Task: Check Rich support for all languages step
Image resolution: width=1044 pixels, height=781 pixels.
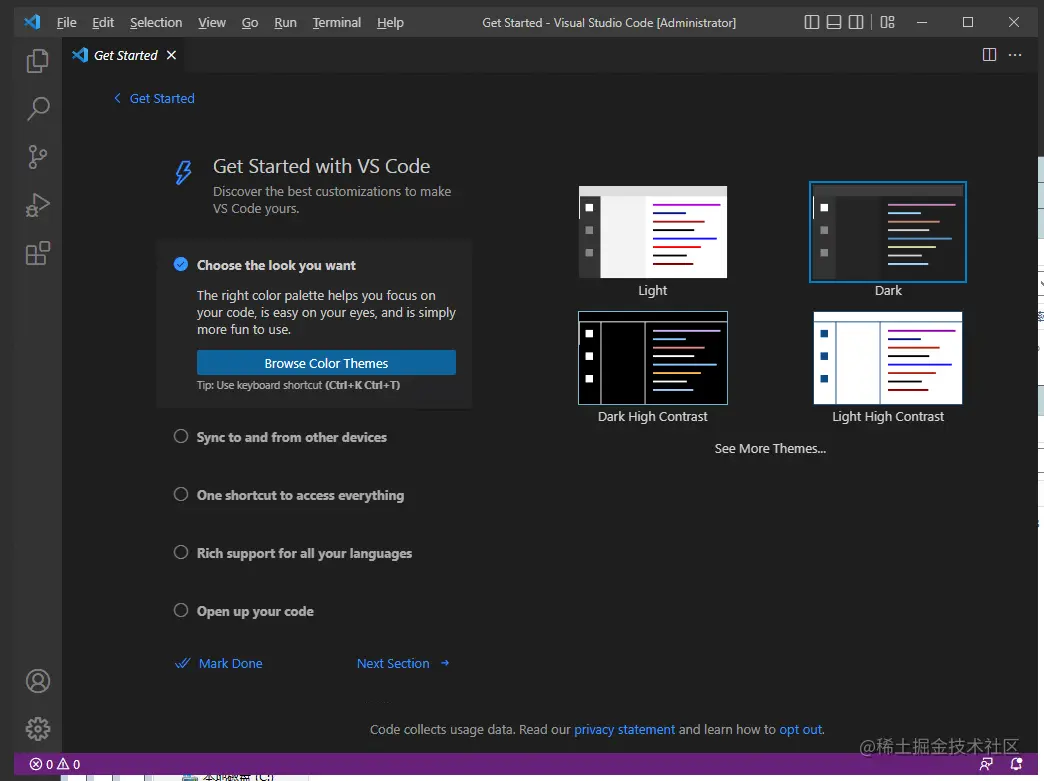Action: point(181,552)
